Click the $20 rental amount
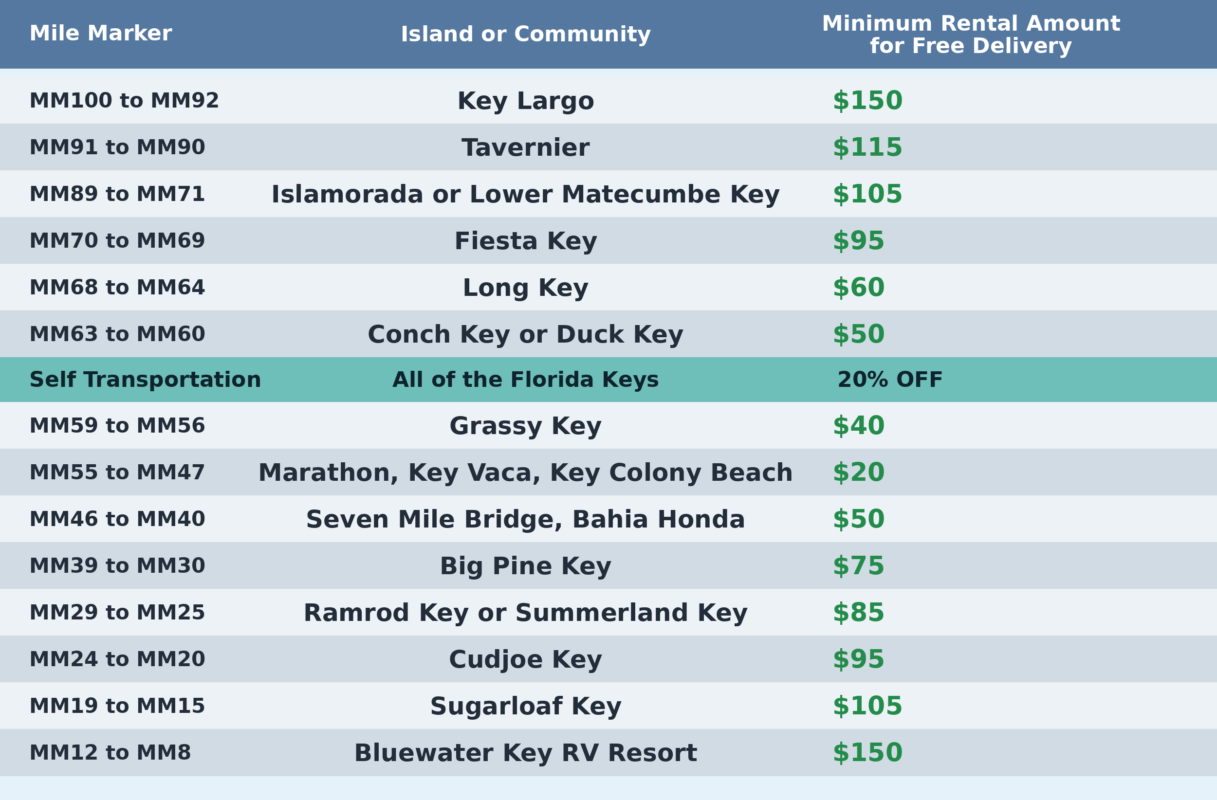The width and height of the screenshot is (1217, 800). coord(858,473)
